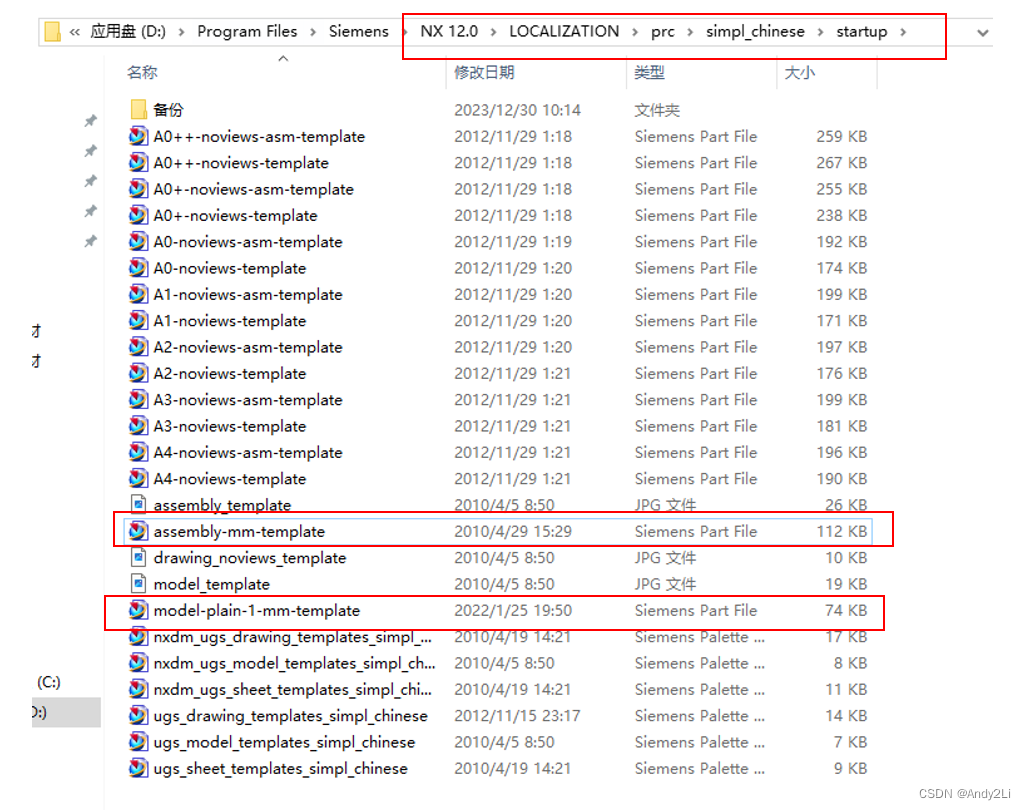Expand the chevron after LOCALIZATION breadcrumb
The width and height of the screenshot is (1026, 810).
635,31
